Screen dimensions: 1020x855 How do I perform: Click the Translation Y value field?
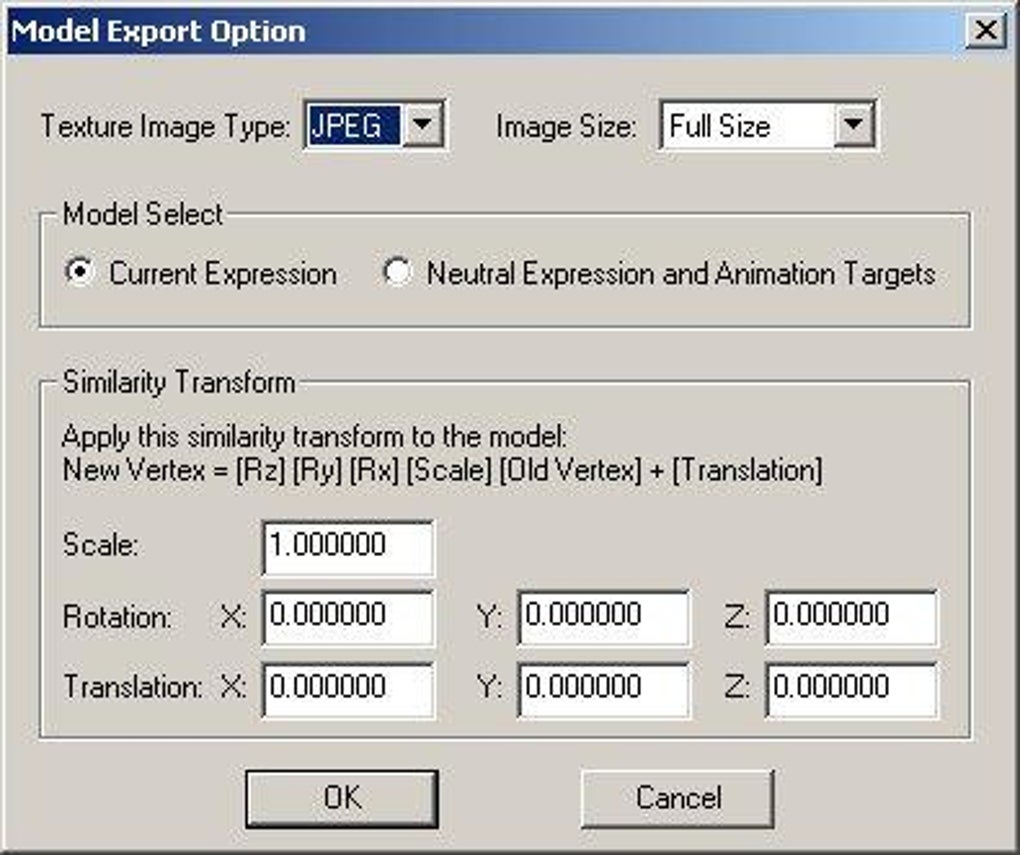603,689
